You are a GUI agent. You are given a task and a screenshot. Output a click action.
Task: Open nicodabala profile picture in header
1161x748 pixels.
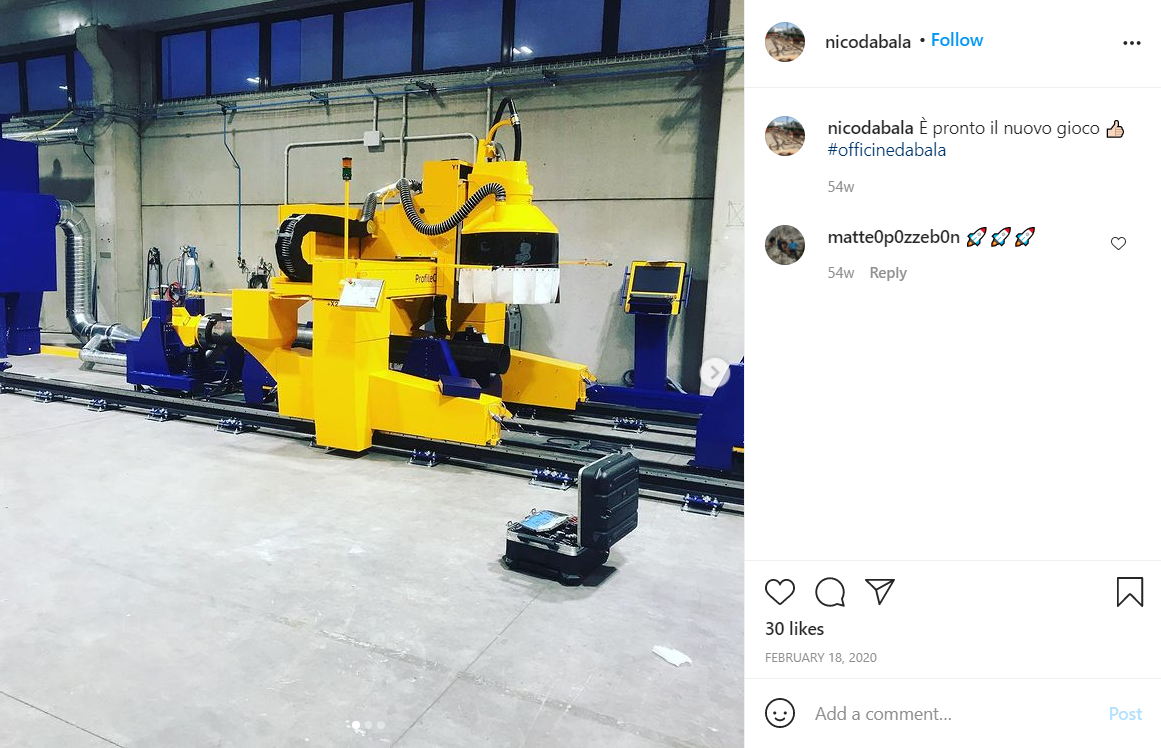(785, 42)
